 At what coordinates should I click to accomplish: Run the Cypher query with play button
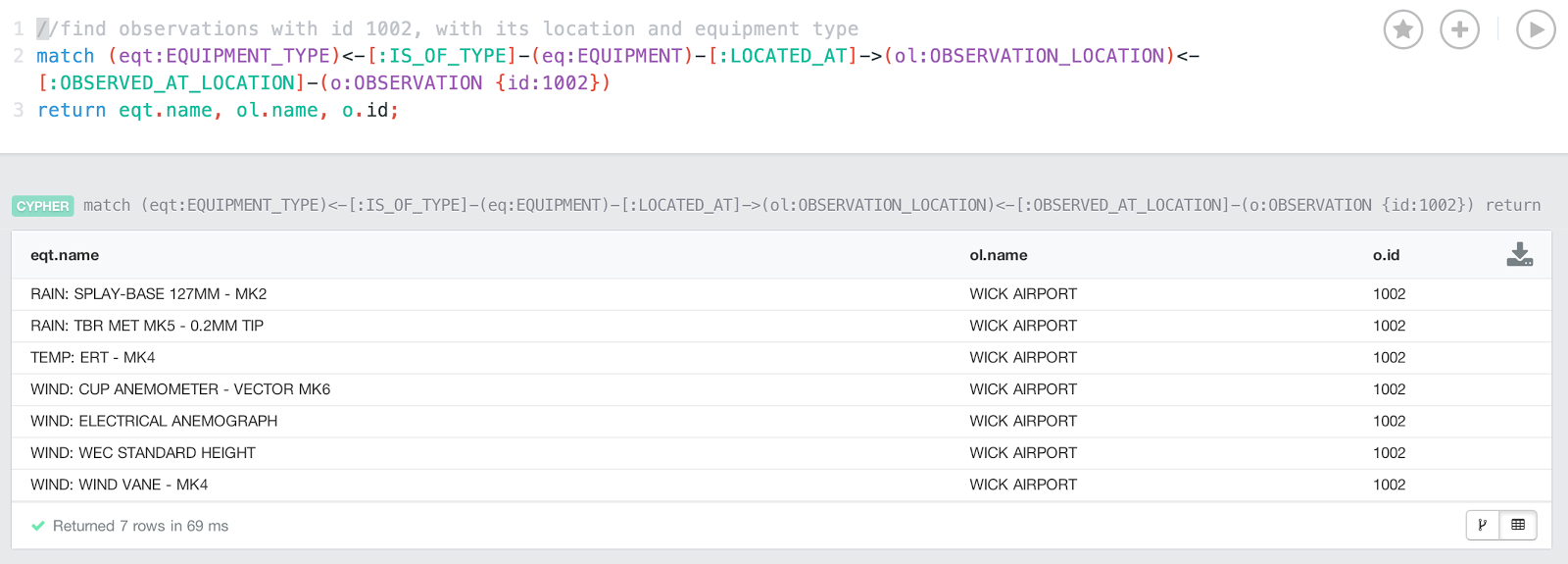click(1536, 29)
